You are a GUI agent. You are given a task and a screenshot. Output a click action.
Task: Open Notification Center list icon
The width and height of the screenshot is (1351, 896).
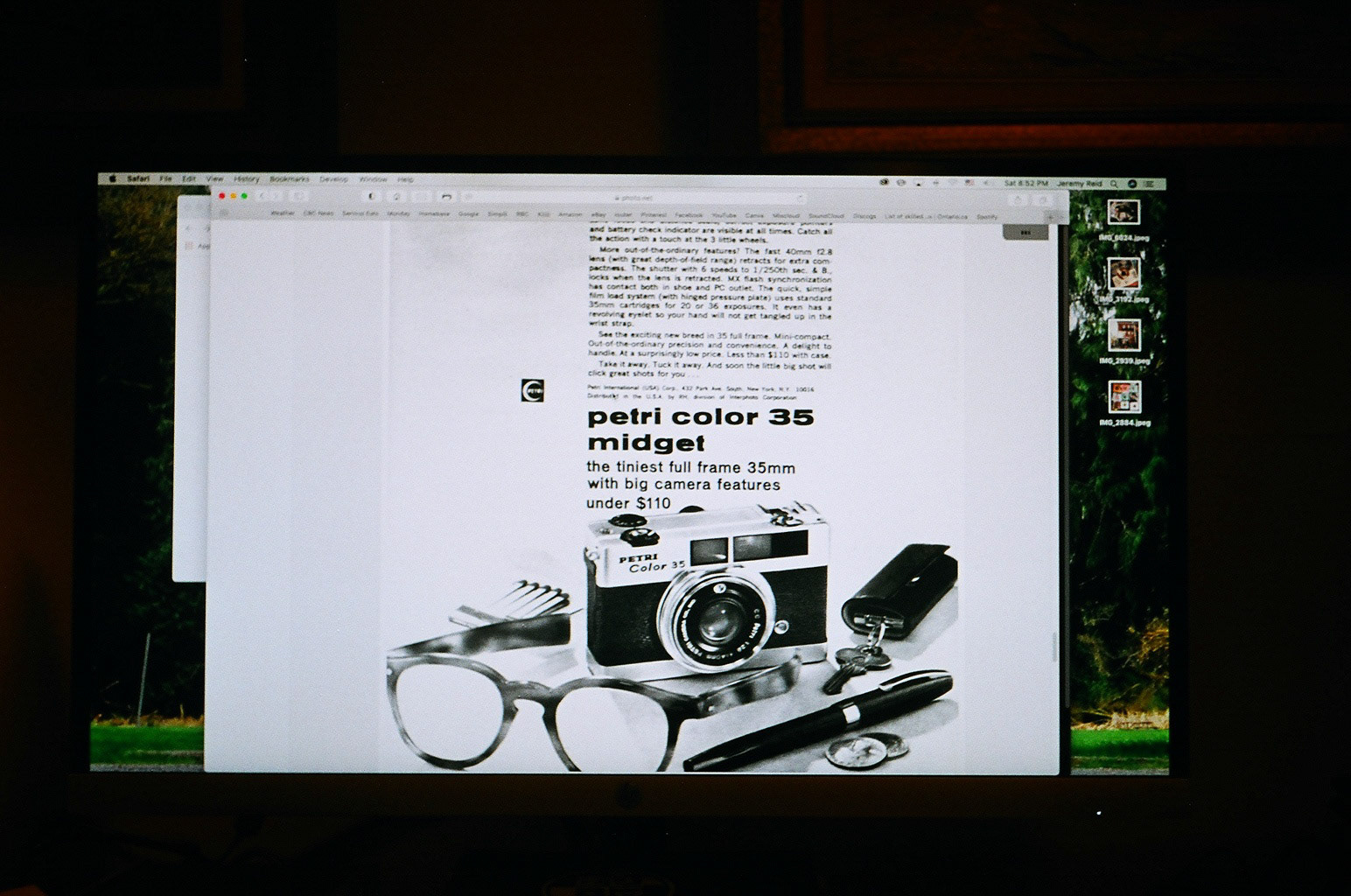pyautogui.click(x=1150, y=185)
